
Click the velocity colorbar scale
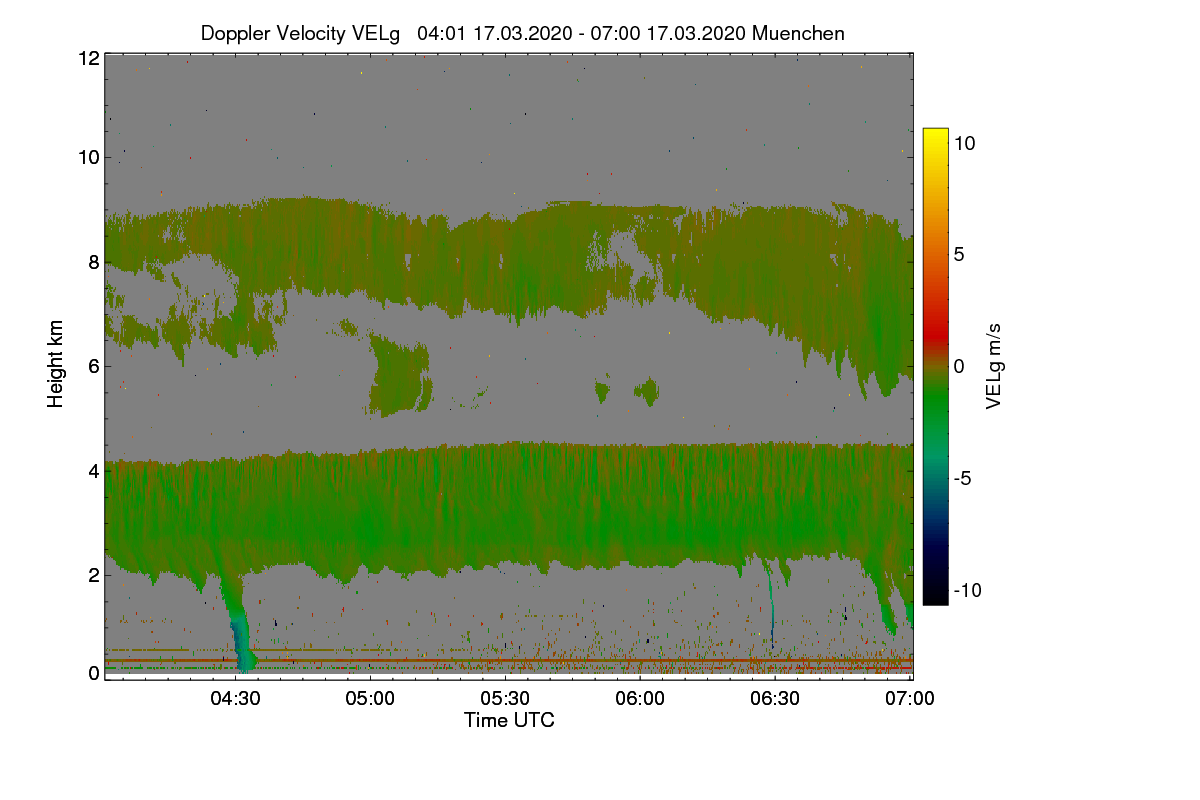(935, 366)
